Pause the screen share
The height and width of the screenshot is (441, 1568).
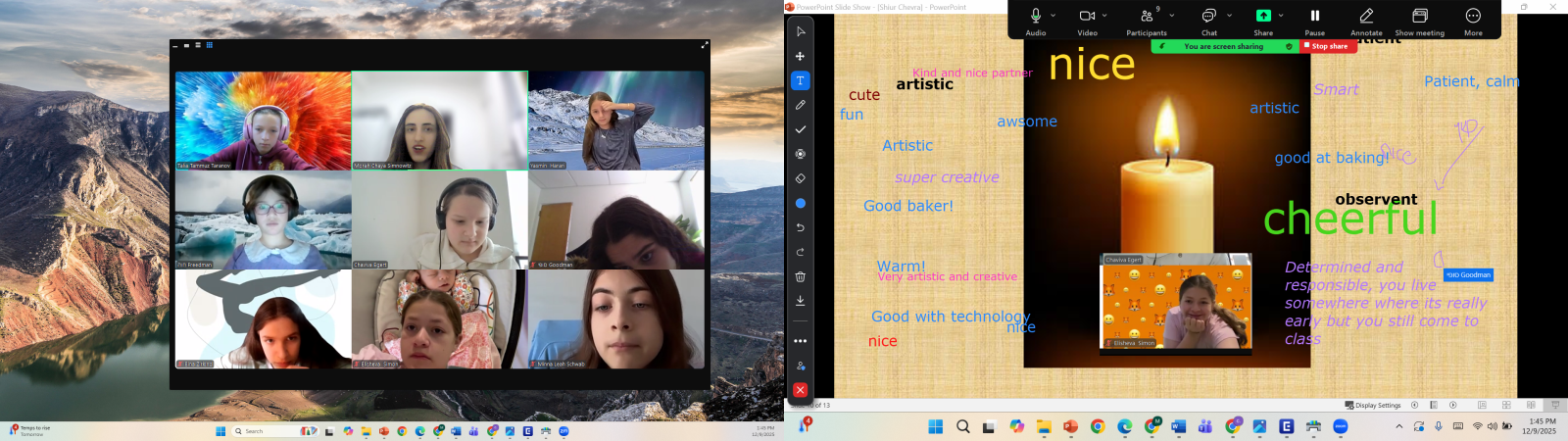(1314, 20)
